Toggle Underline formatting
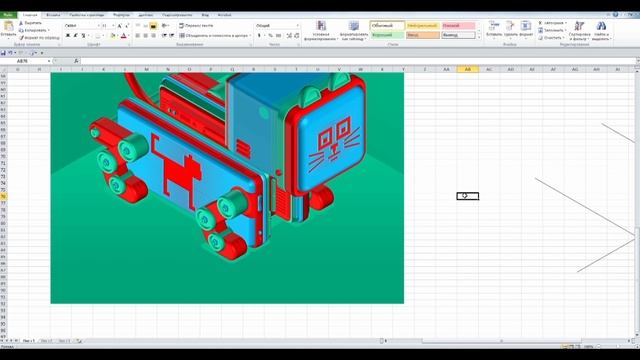The width and height of the screenshot is (640, 360). pos(83,36)
